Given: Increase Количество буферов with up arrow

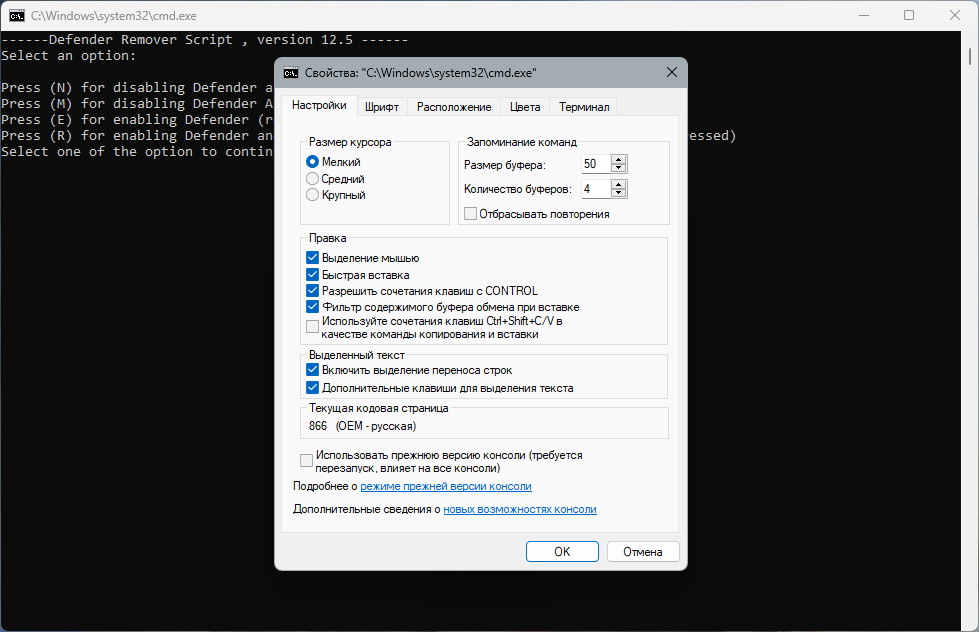Looking at the screenshot, I should click(x=619, y=185).
